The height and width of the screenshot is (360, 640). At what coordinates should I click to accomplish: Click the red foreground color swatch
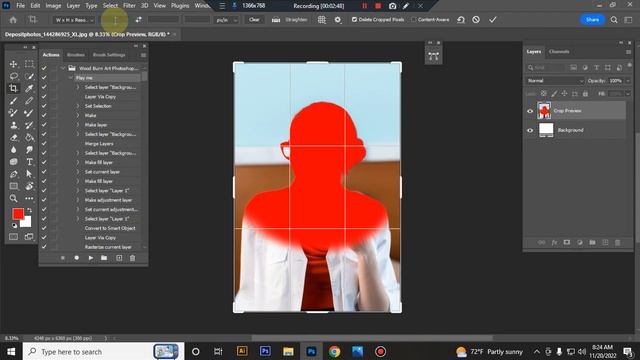[x=18, y=214]
